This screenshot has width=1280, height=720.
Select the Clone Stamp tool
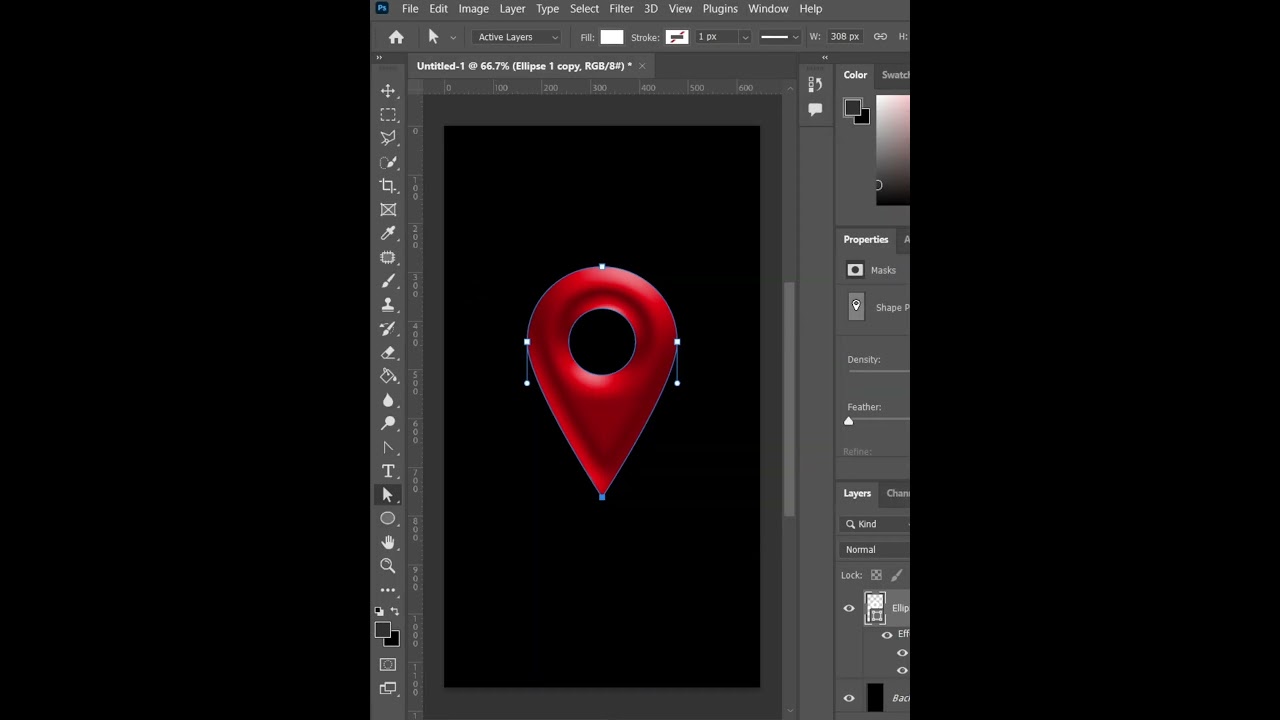388,305
